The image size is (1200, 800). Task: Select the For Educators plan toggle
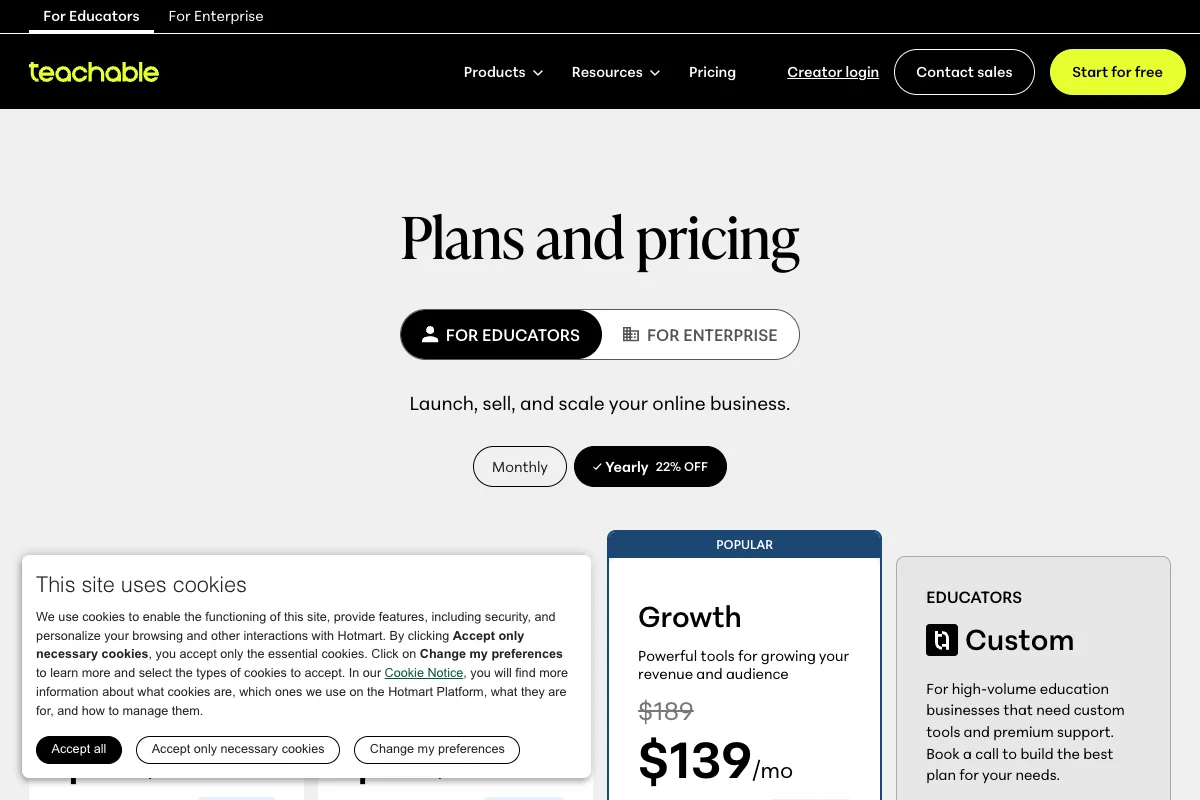[501, 334]
